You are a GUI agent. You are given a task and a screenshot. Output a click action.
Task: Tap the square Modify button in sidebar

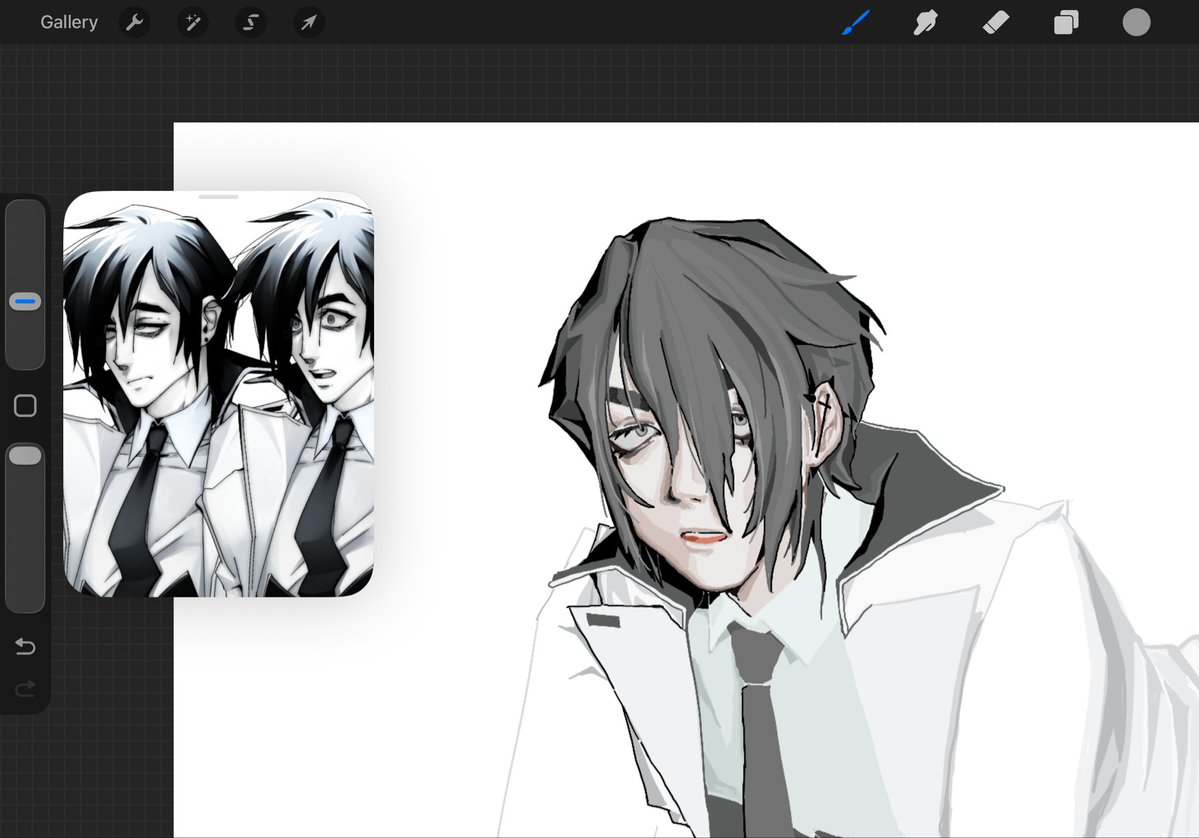25,405
